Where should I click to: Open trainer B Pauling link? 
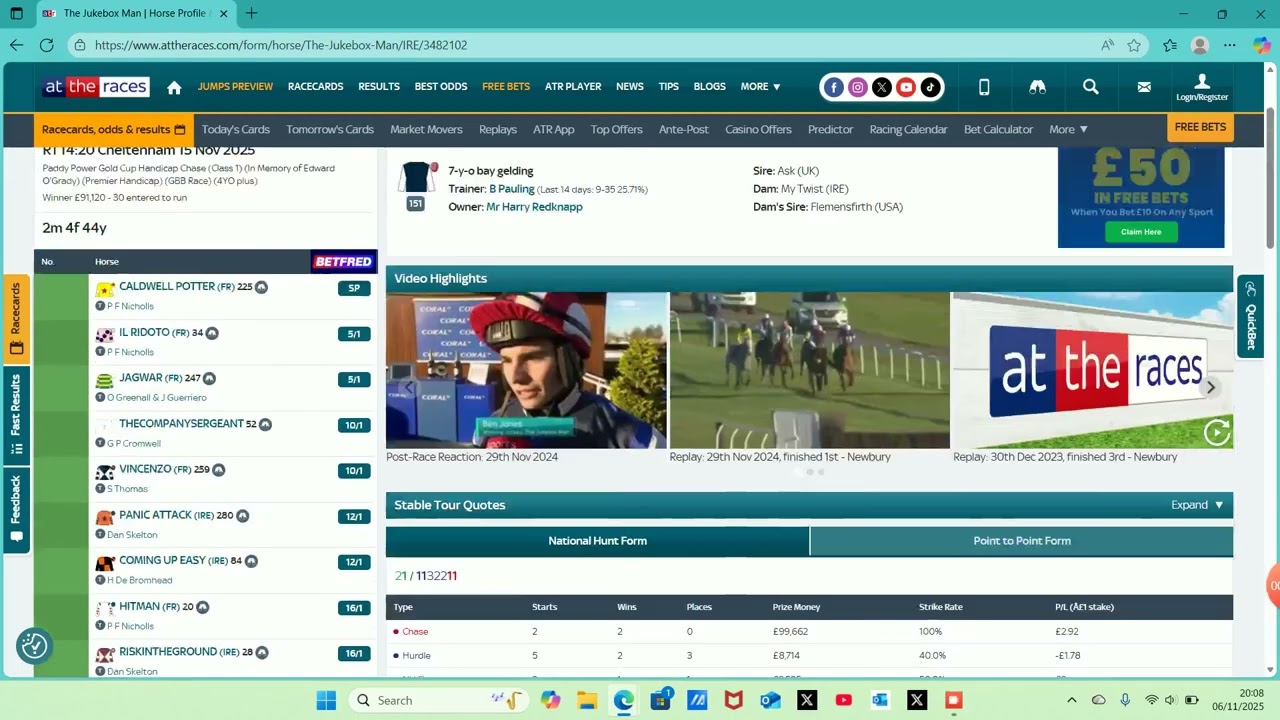[x=512, y=189]
